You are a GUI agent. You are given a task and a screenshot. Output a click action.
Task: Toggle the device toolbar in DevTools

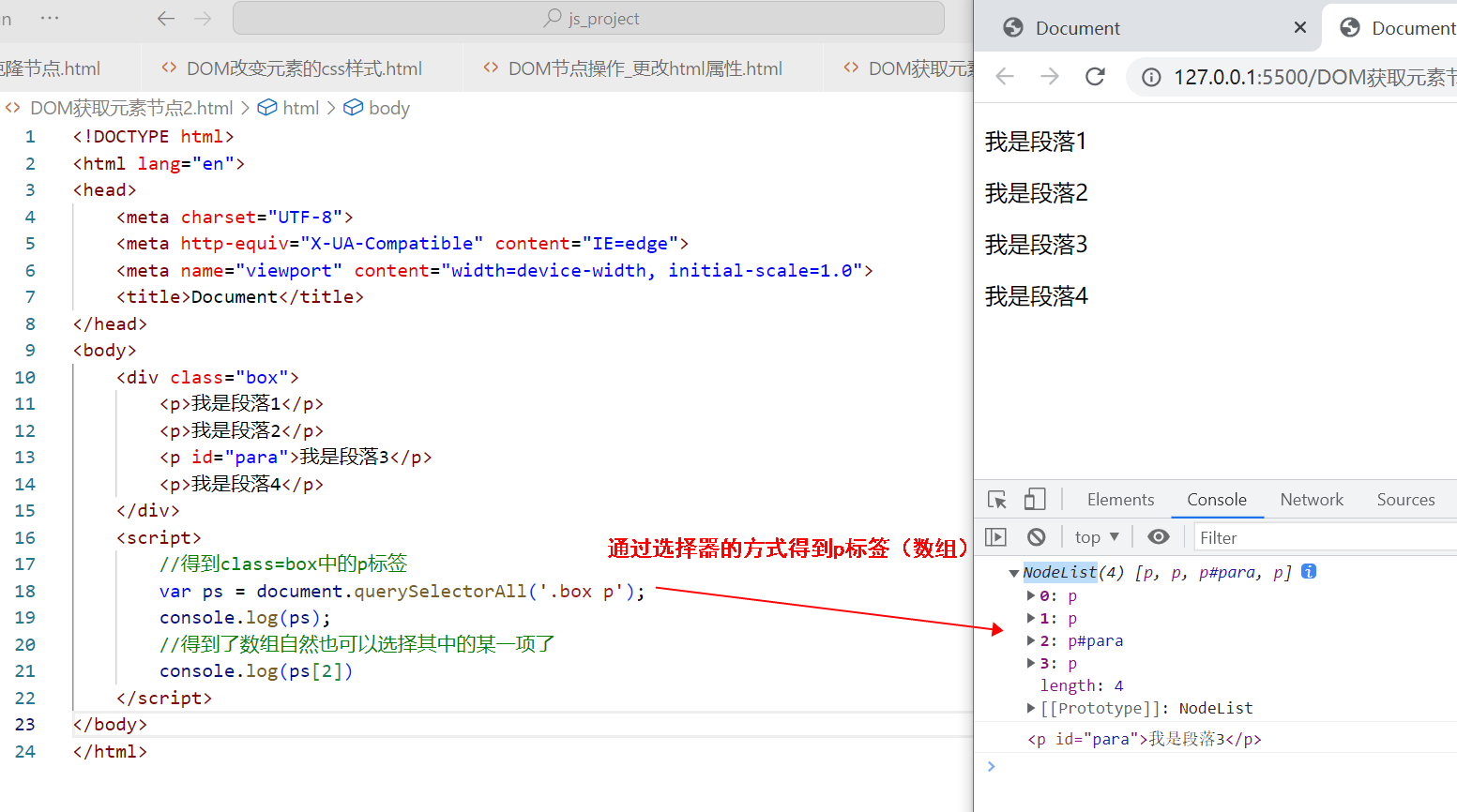tap(1035, 500)
